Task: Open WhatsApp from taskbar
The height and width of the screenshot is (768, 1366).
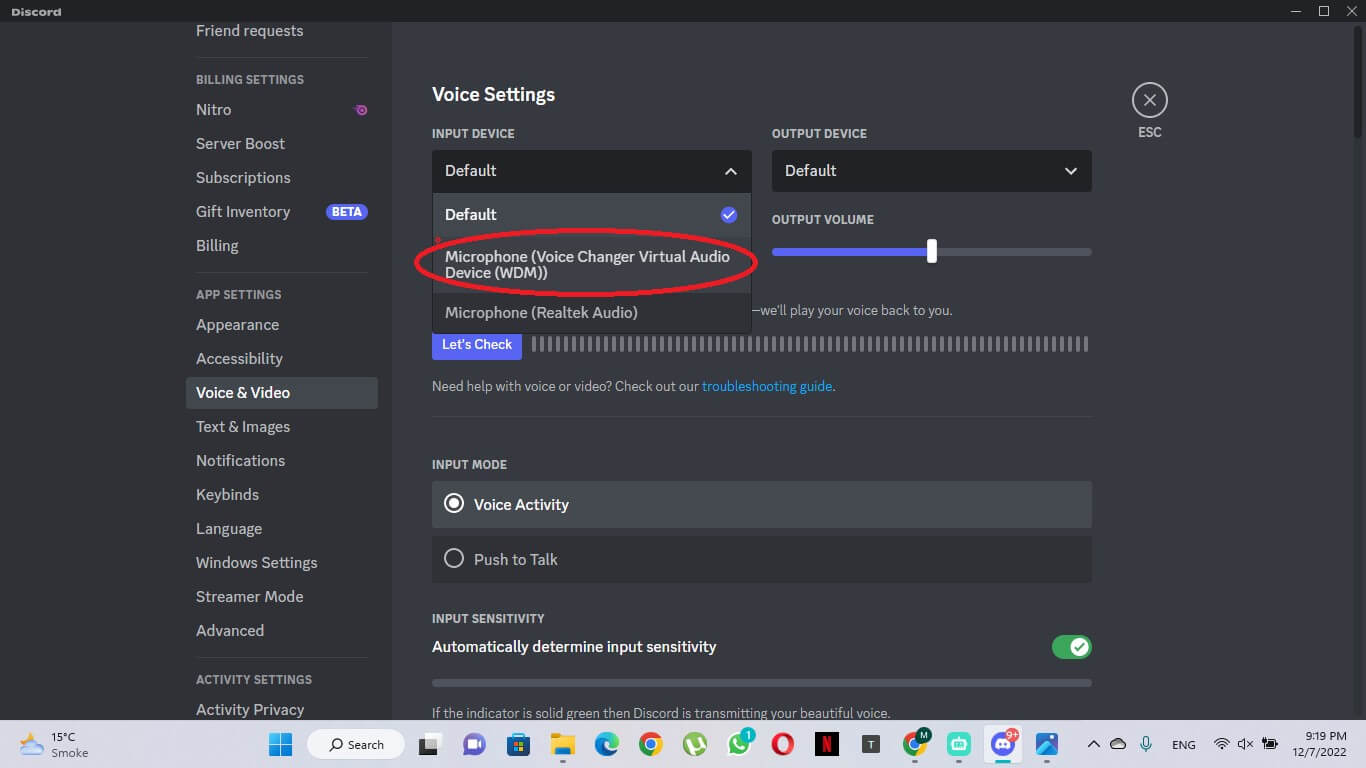Action: (739, 744)
